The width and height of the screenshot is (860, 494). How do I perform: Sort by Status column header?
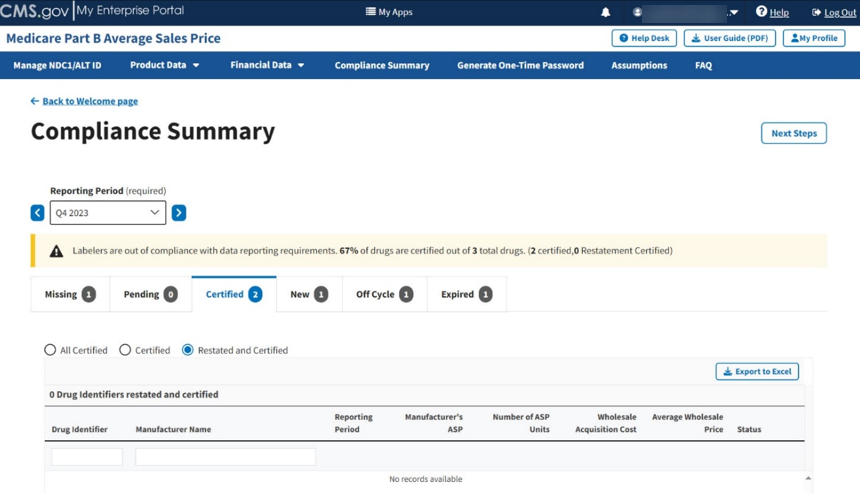click(749, 429)
